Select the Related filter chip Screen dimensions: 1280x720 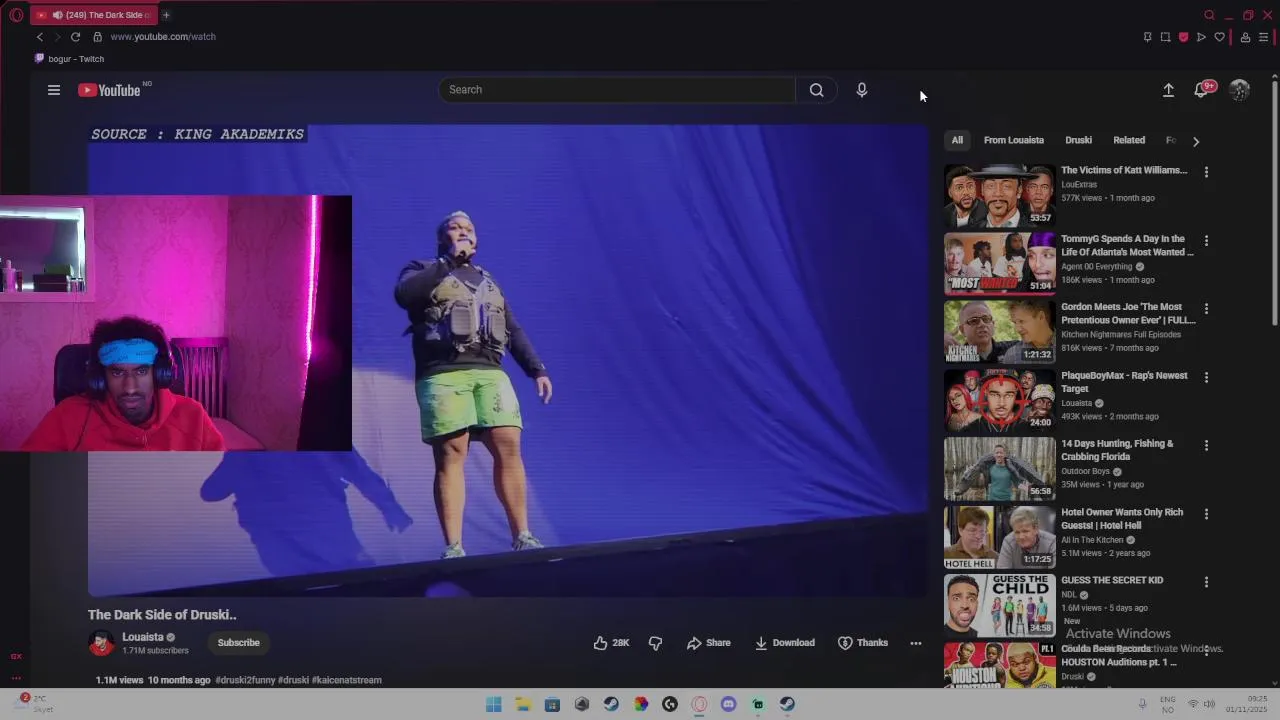(x=1129, y=140)
